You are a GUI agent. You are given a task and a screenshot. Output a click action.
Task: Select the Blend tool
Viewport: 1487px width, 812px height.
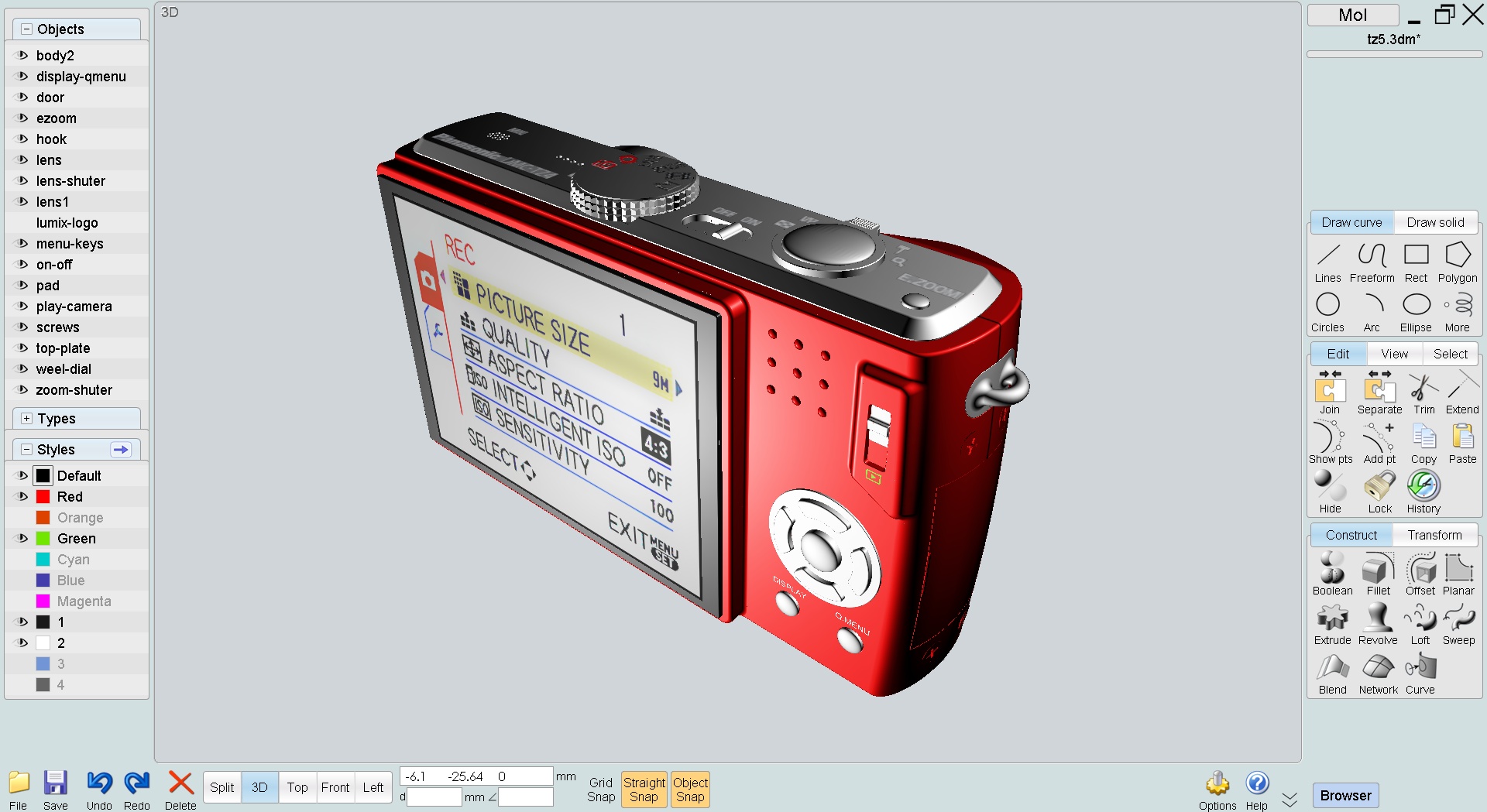pyautogui.click(x=1332, y=673)
